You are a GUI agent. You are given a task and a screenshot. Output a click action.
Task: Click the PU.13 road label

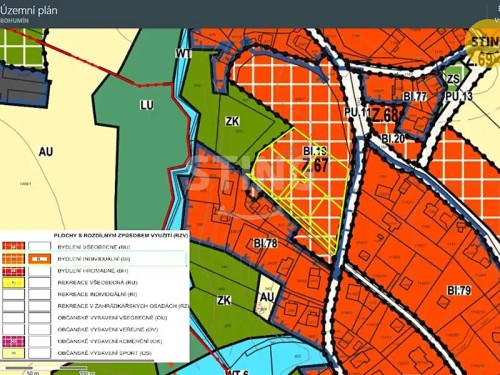[459, 96]
